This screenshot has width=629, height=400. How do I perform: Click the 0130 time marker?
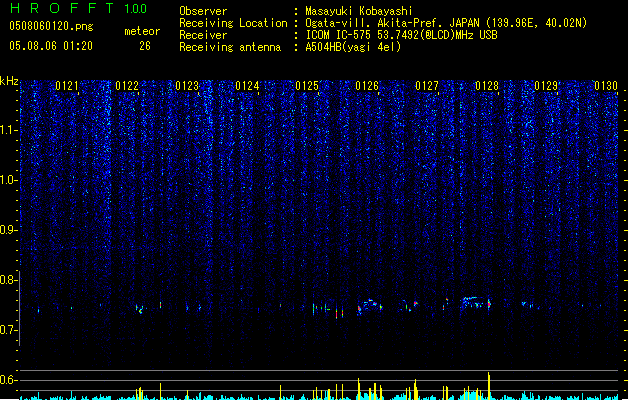[x=606, y=86]
